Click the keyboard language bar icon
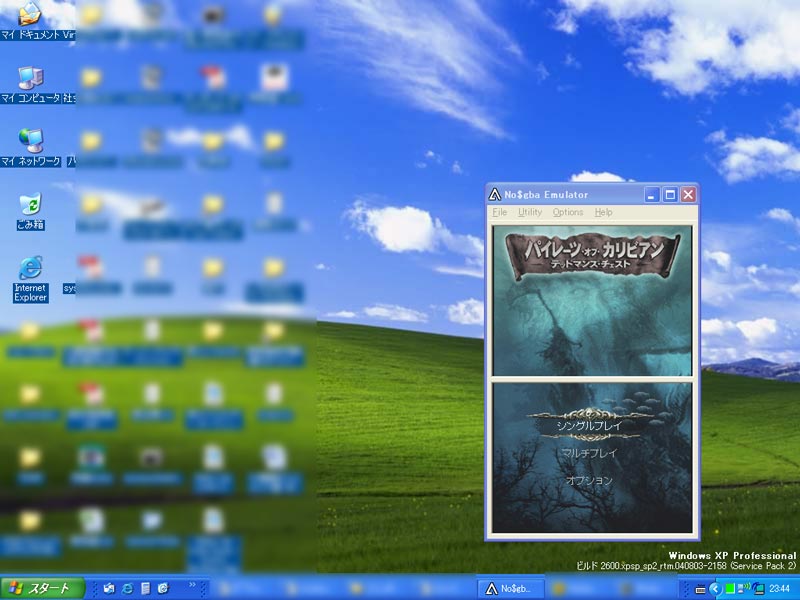The width and height of the screenshot is (800, 600). coord(701,589)
